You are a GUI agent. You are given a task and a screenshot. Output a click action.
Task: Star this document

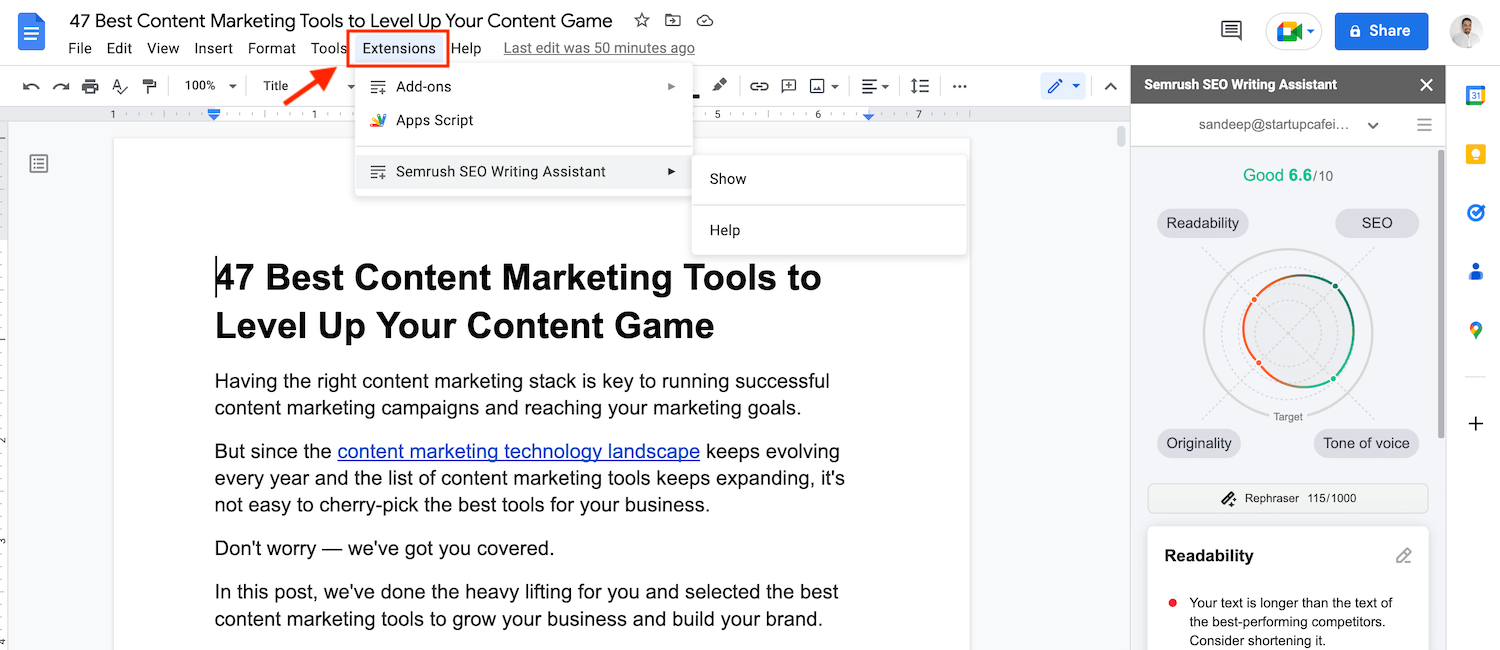pyautogui.click(x=642, y=20)
